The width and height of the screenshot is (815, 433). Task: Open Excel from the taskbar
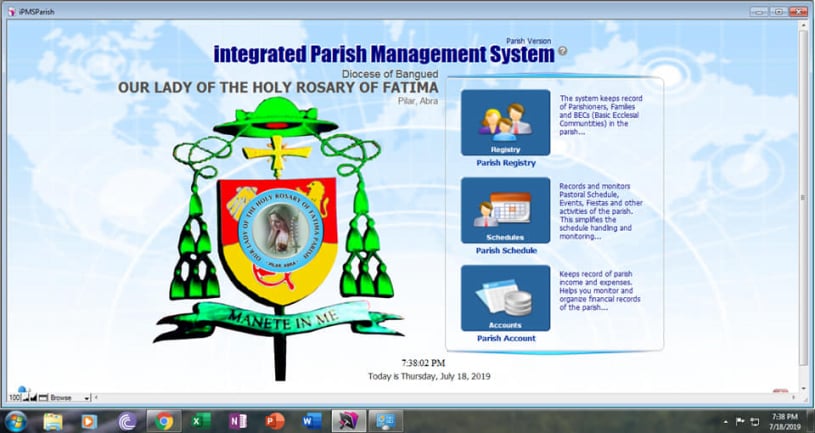[201, 421]
